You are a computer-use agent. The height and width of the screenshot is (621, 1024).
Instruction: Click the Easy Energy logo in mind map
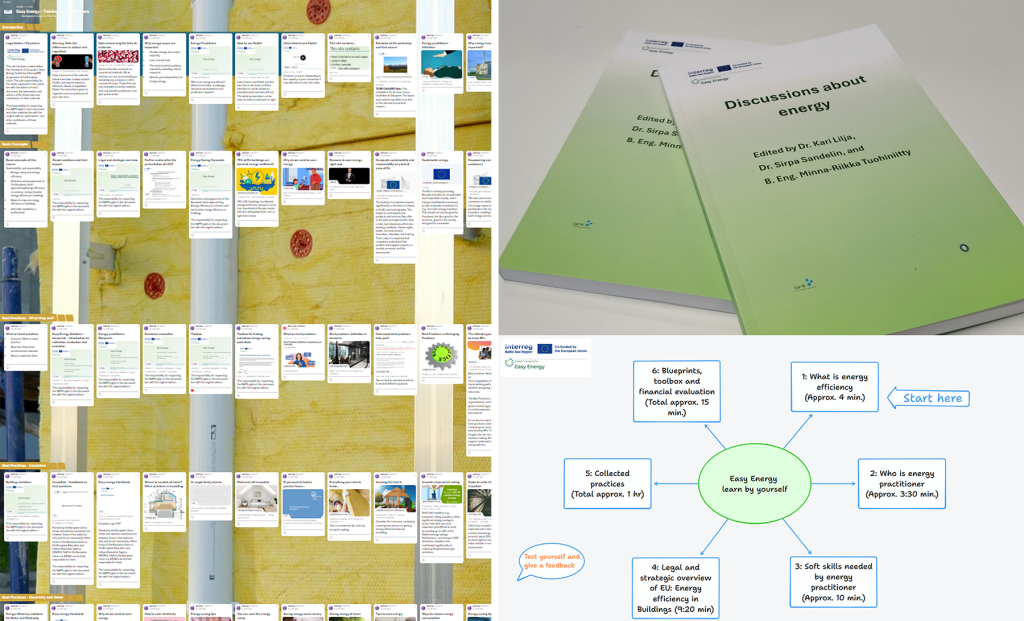click(524, 364)
